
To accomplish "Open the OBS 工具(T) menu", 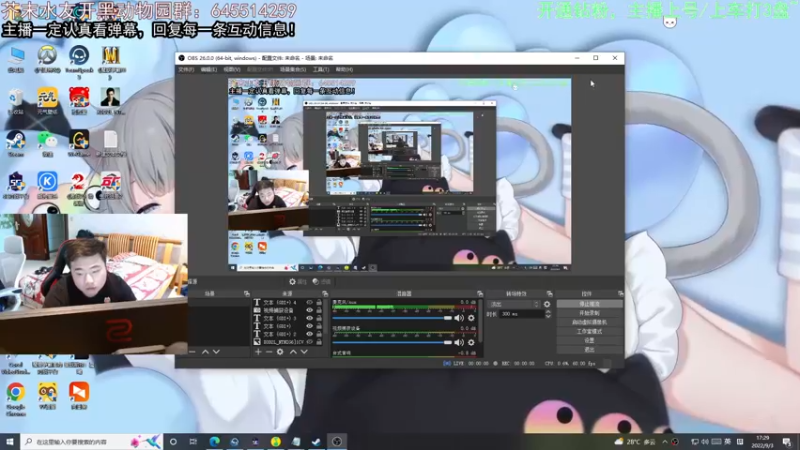I will pyautogui.click(x=320, y=69).
